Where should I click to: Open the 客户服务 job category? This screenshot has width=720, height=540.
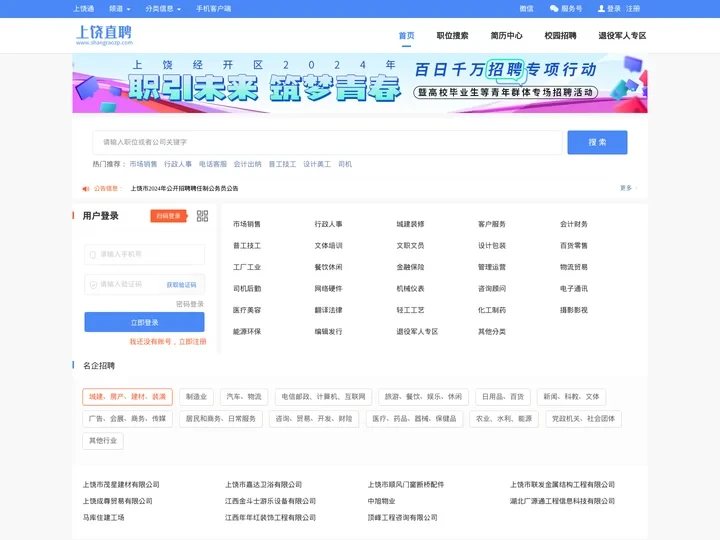[x=492, y=224]
